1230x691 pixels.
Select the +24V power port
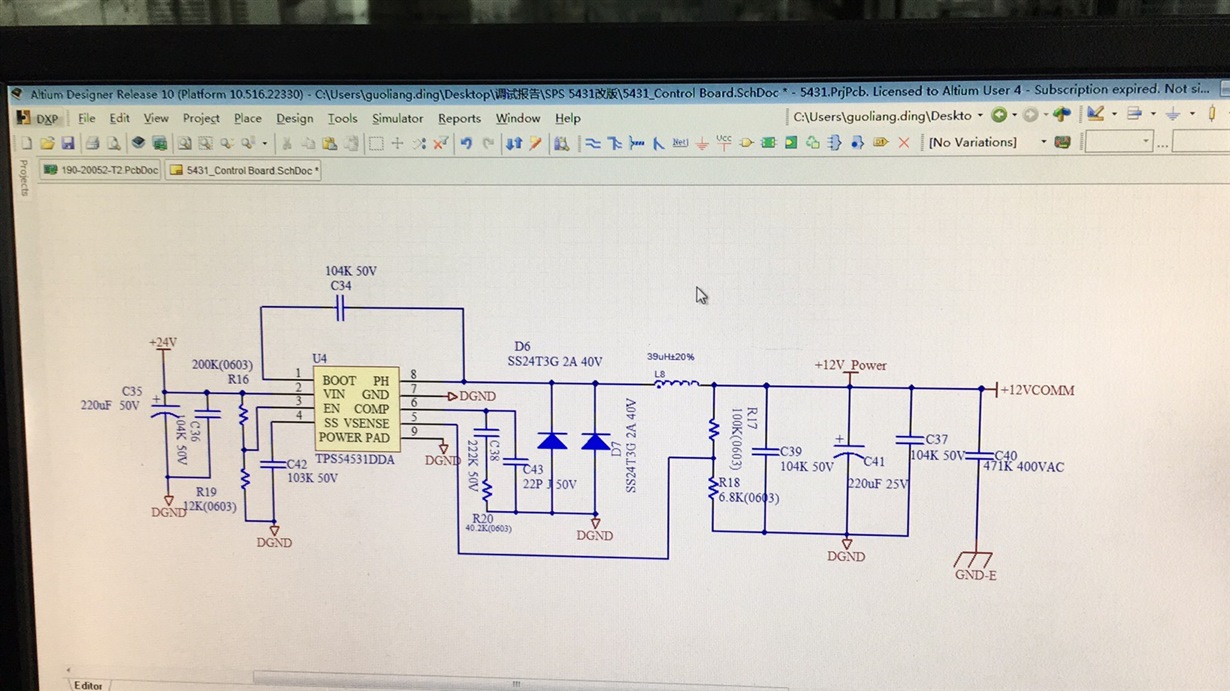tap(162, 343)
